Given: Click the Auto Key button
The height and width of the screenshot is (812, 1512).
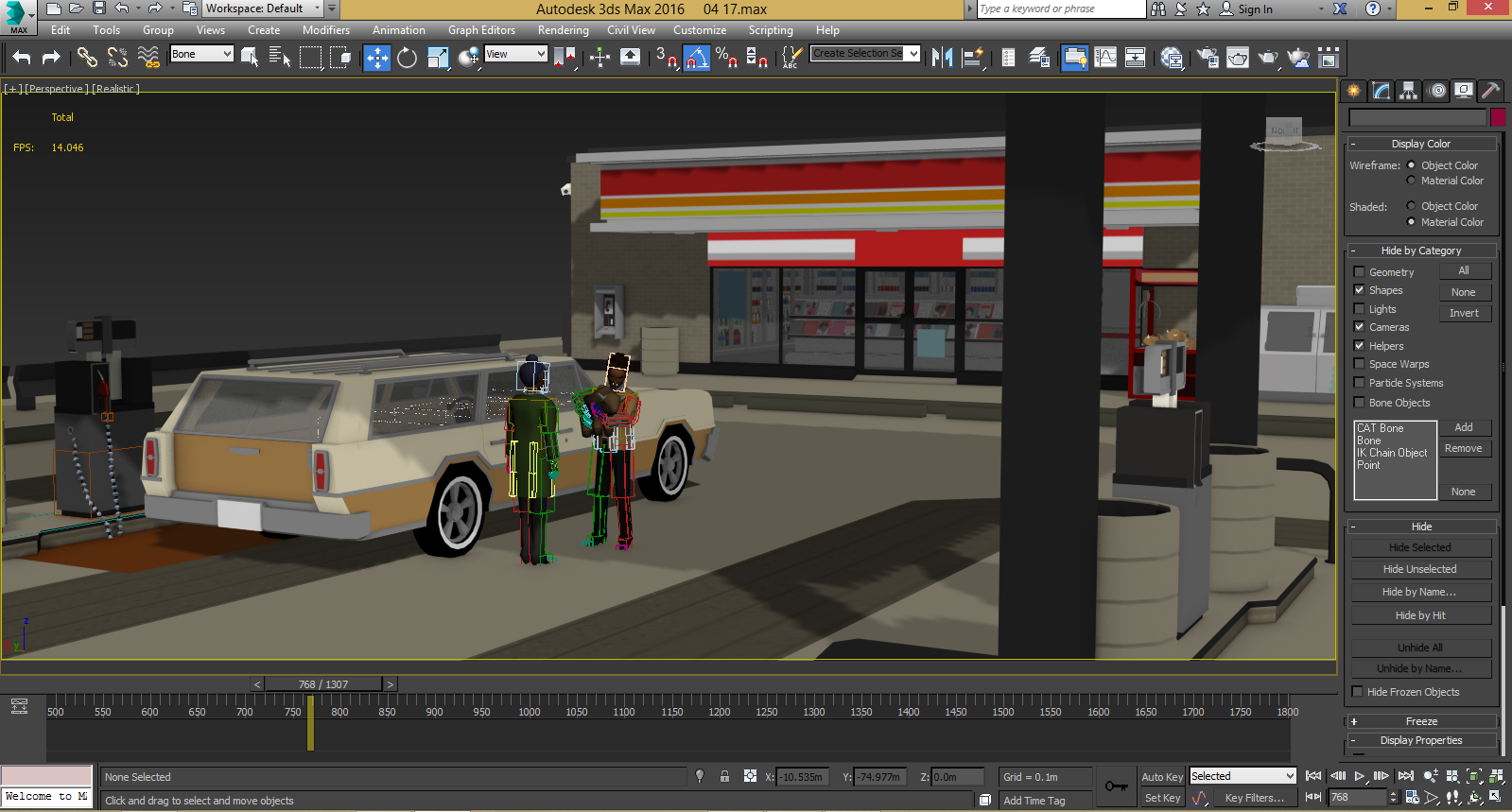Looking at the screenshot, I should [x=1162, y=777].
